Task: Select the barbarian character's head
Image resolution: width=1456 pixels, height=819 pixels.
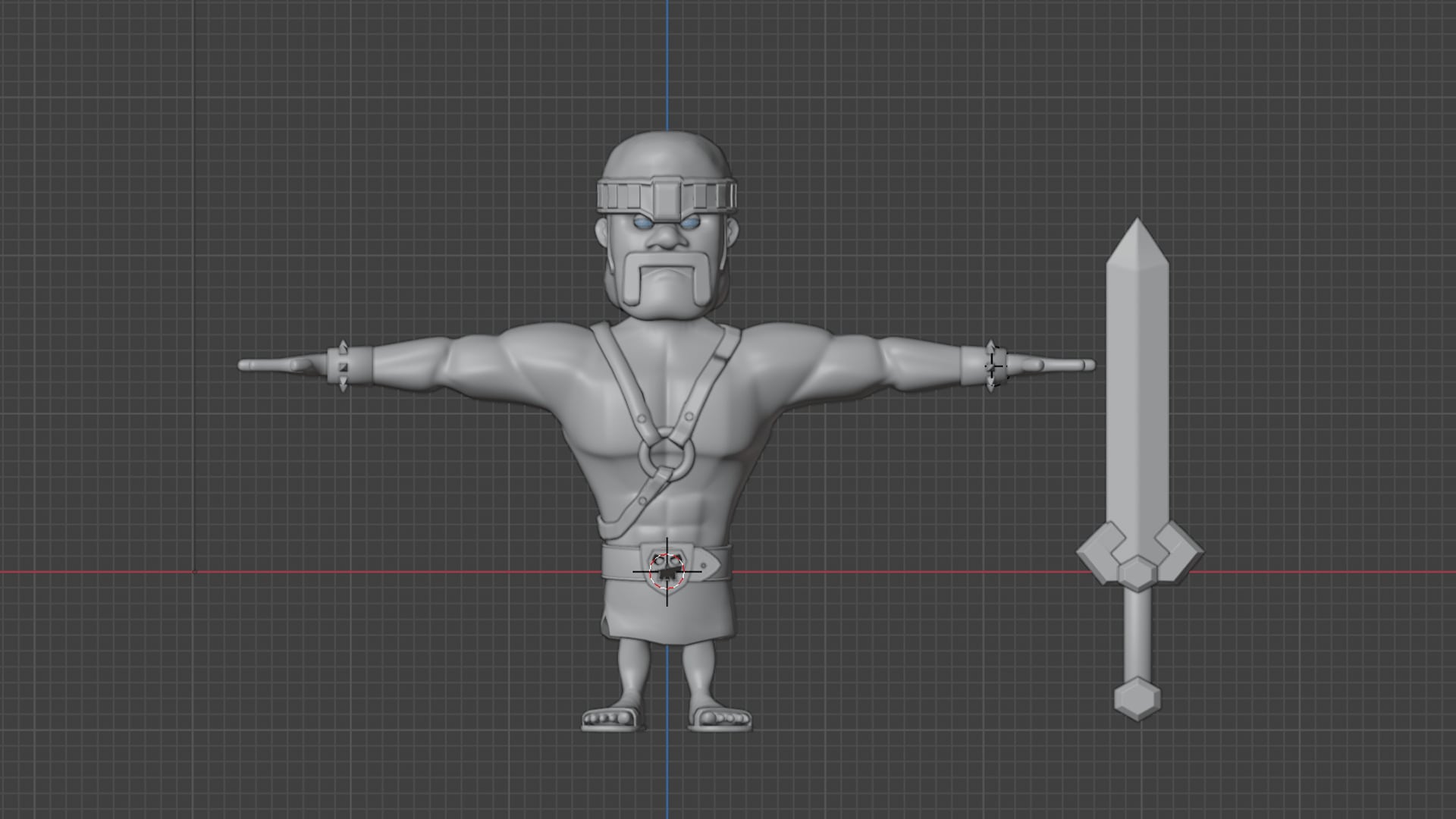Action: (x=666, y=225)
